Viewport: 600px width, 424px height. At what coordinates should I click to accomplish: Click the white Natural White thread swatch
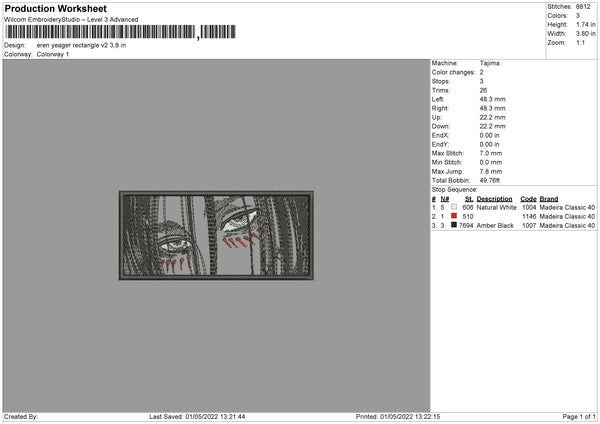(454, 207)
